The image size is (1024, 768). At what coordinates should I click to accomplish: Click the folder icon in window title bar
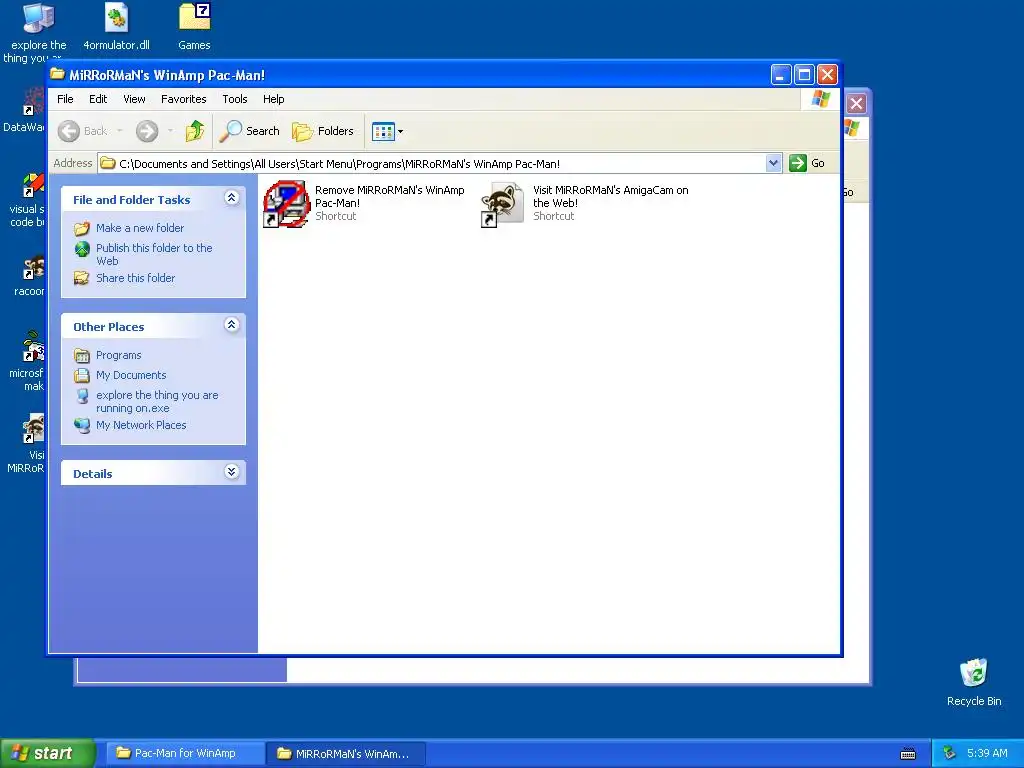click(x=57, y=74)
